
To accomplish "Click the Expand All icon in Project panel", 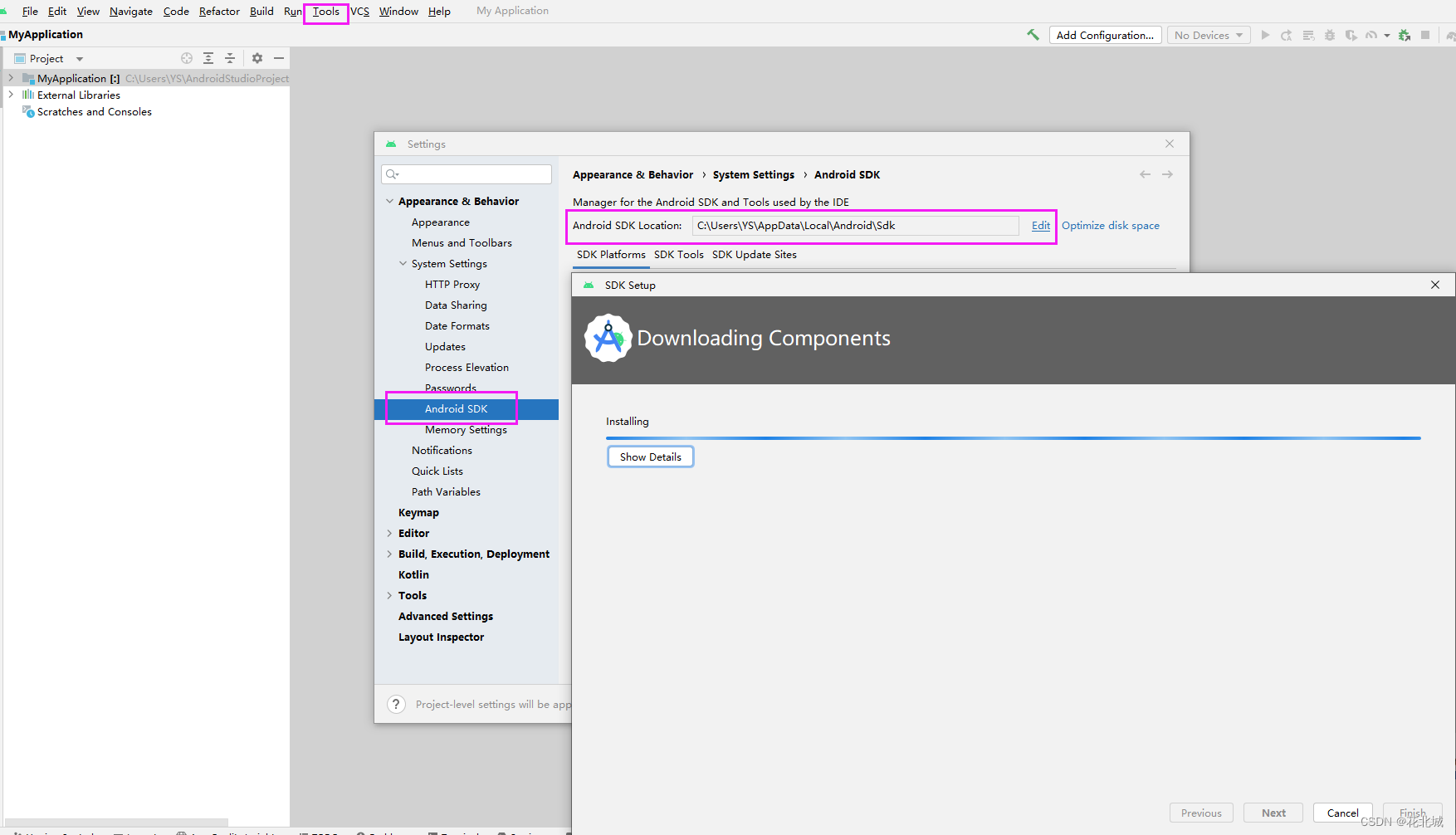I will [208, 58].
